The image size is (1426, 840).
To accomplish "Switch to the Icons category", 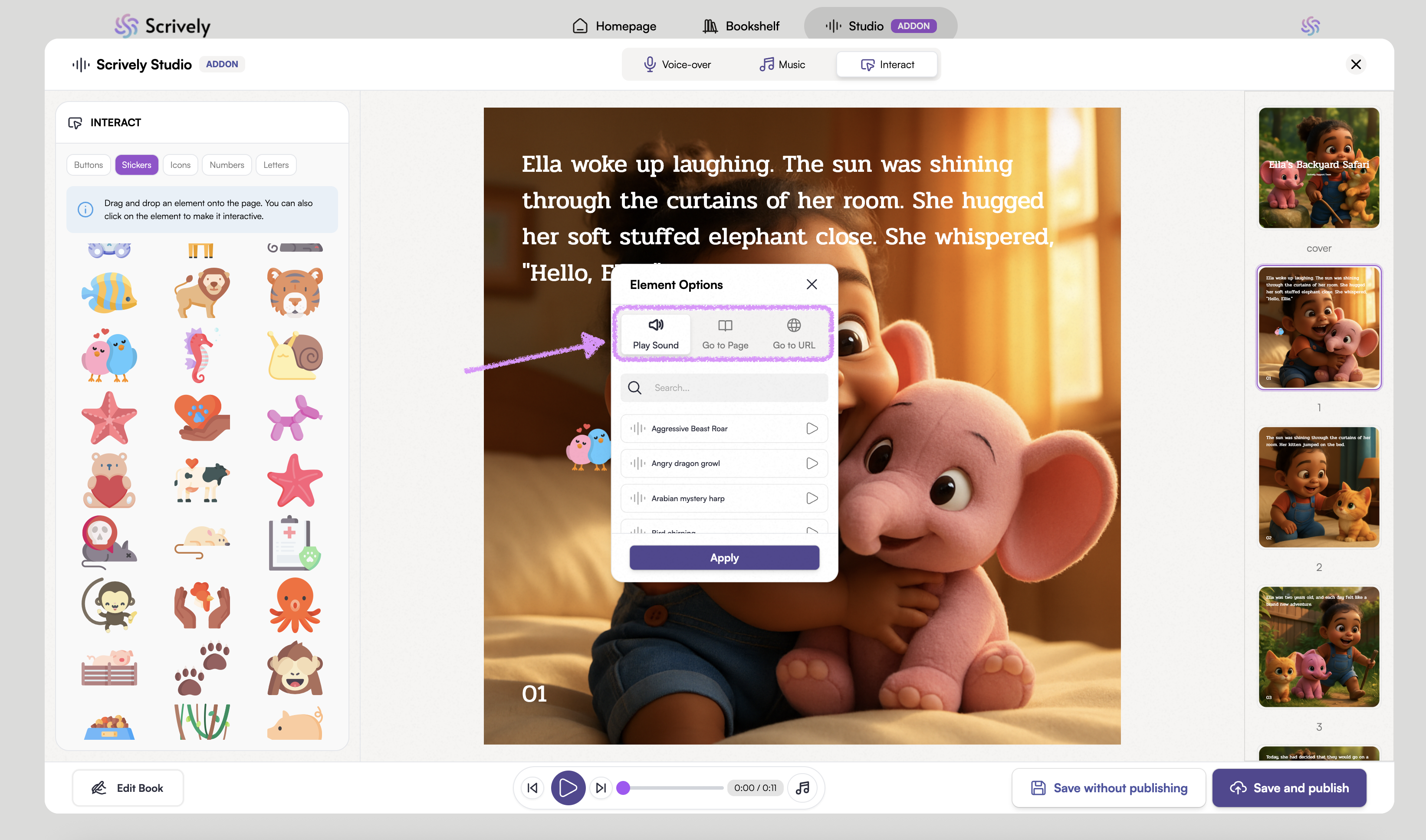I will 180,165.
